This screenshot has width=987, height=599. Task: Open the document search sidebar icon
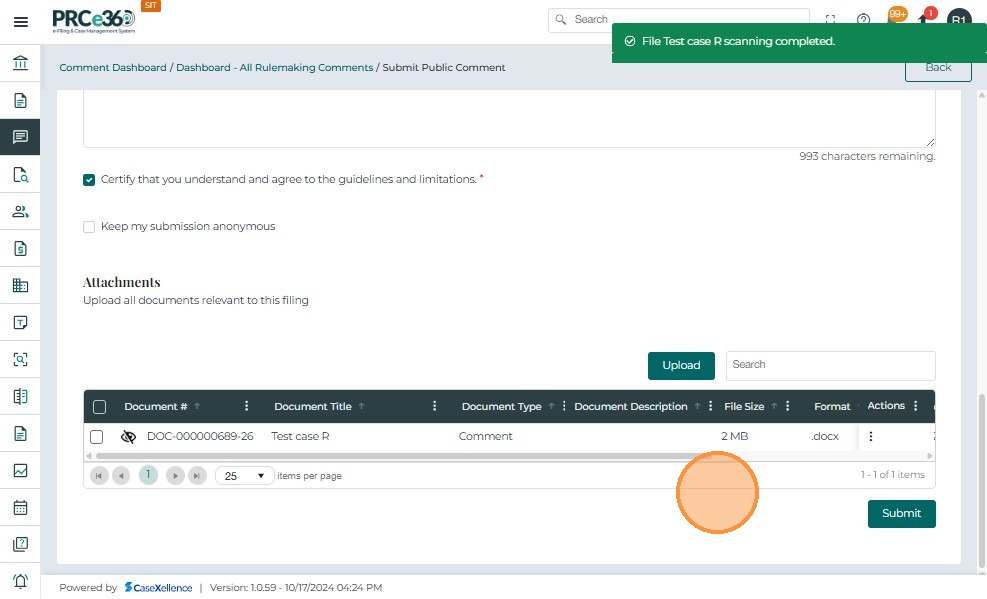tap(20, 174)
